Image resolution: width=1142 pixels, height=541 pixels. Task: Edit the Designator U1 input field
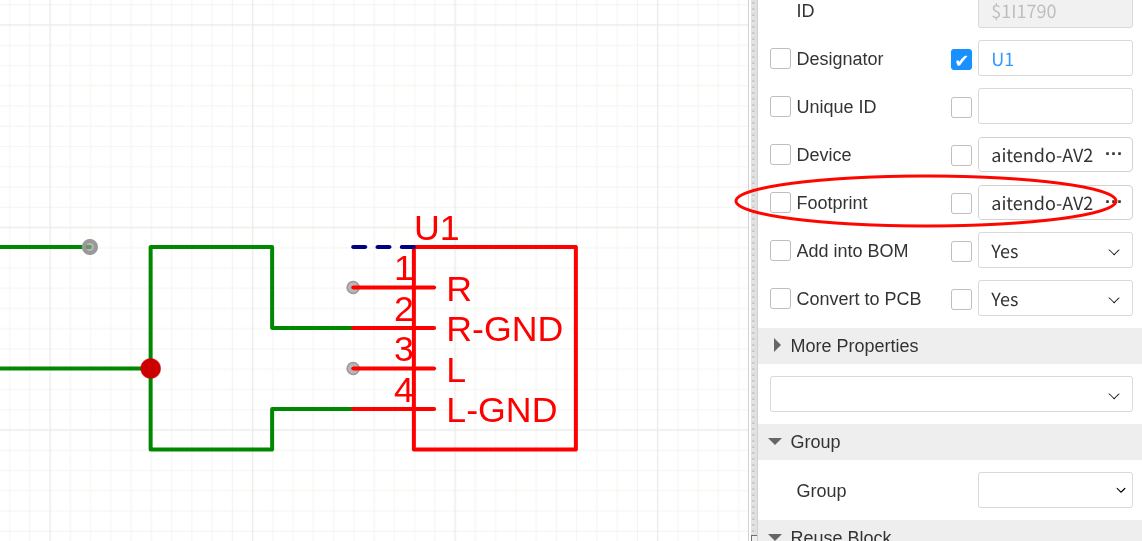[1055, 59]
